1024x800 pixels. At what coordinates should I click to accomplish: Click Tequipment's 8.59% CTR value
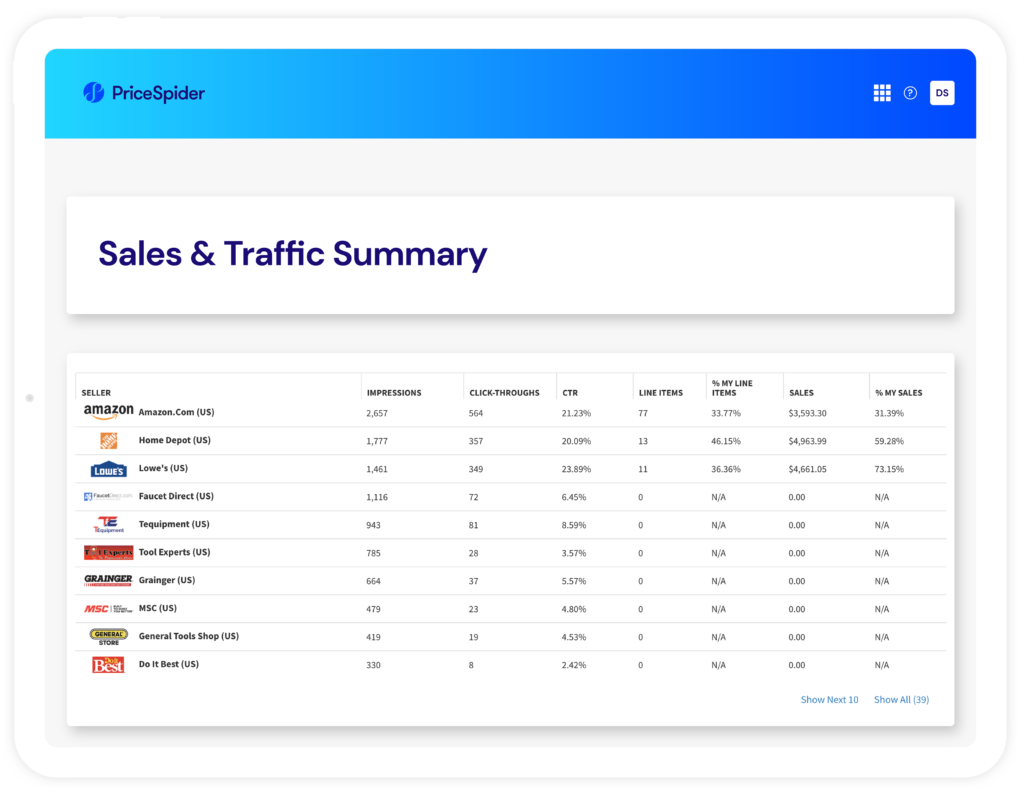[x=573, y=526]
